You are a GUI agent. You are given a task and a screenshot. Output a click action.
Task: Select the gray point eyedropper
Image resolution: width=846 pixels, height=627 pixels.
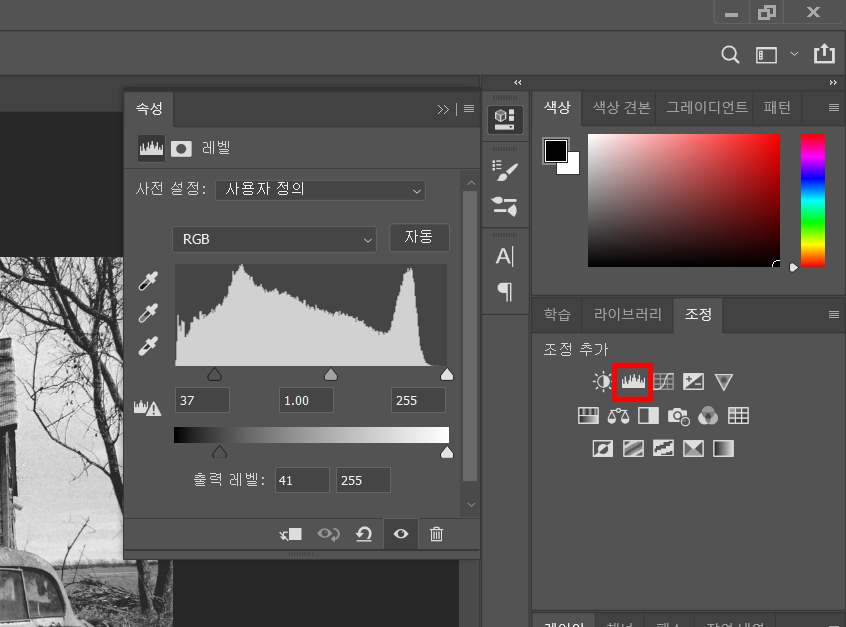tap(148, 313)
